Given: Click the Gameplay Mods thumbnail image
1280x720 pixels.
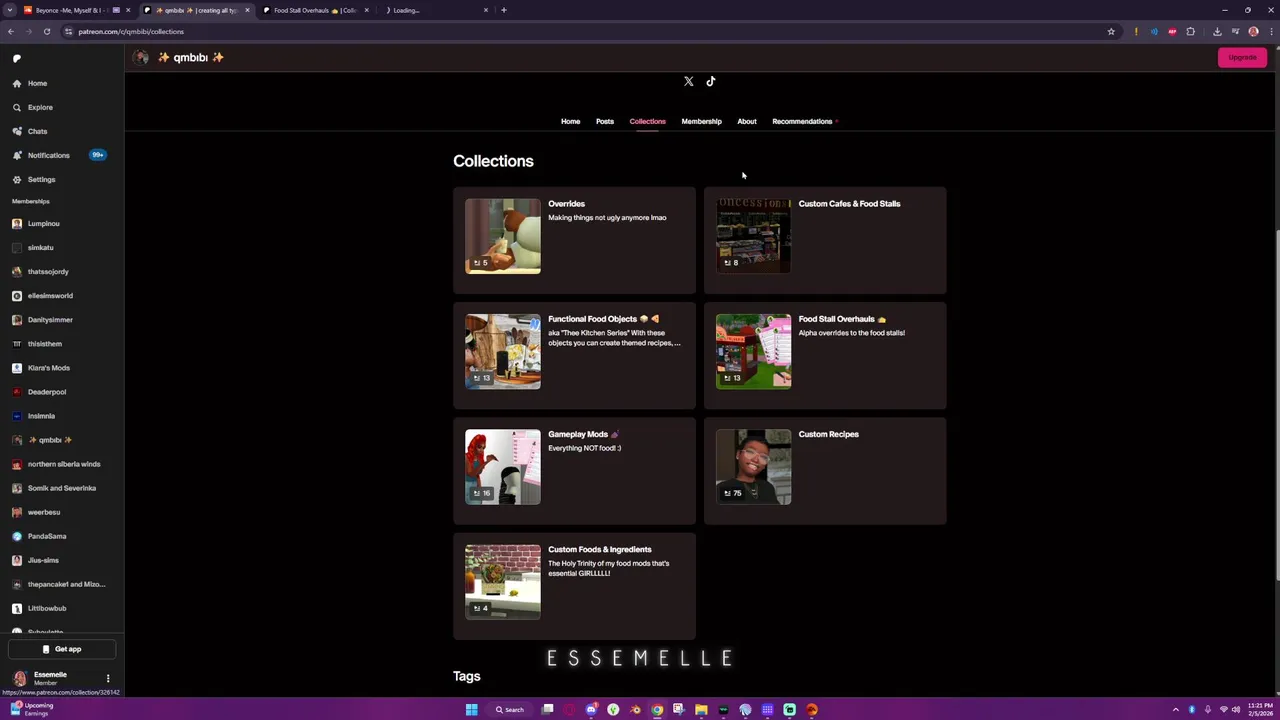Looking at the screenshot, I should tap(503, 467).
